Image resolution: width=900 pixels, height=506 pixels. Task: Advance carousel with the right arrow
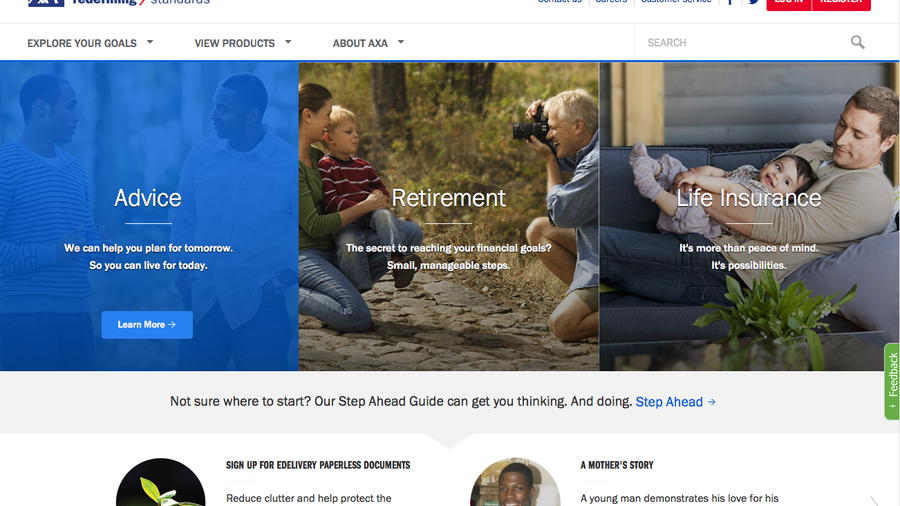click(874, 500)
